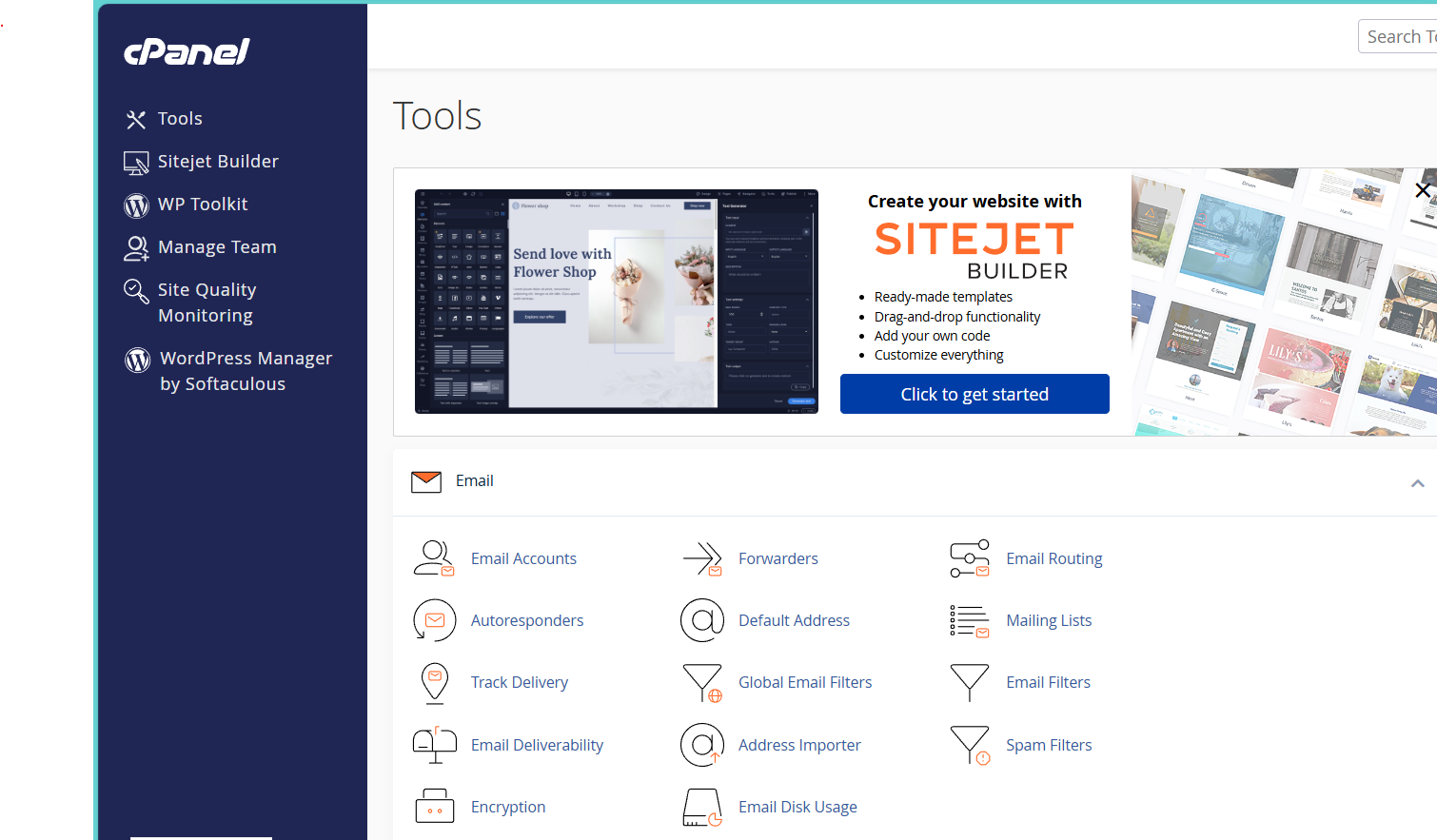Click the Tools wrench icon in sidebar
The height and width of the screenshot is (840, 1437).
[136, 119]
